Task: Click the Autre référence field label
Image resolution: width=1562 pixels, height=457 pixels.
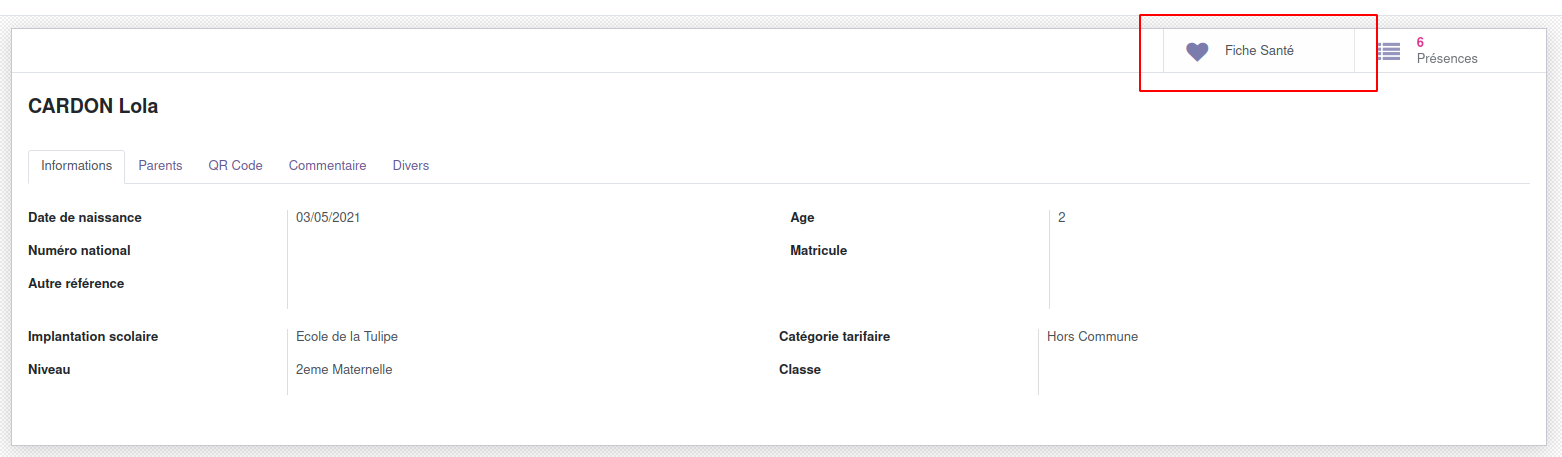Action: (x=76, y=283)
